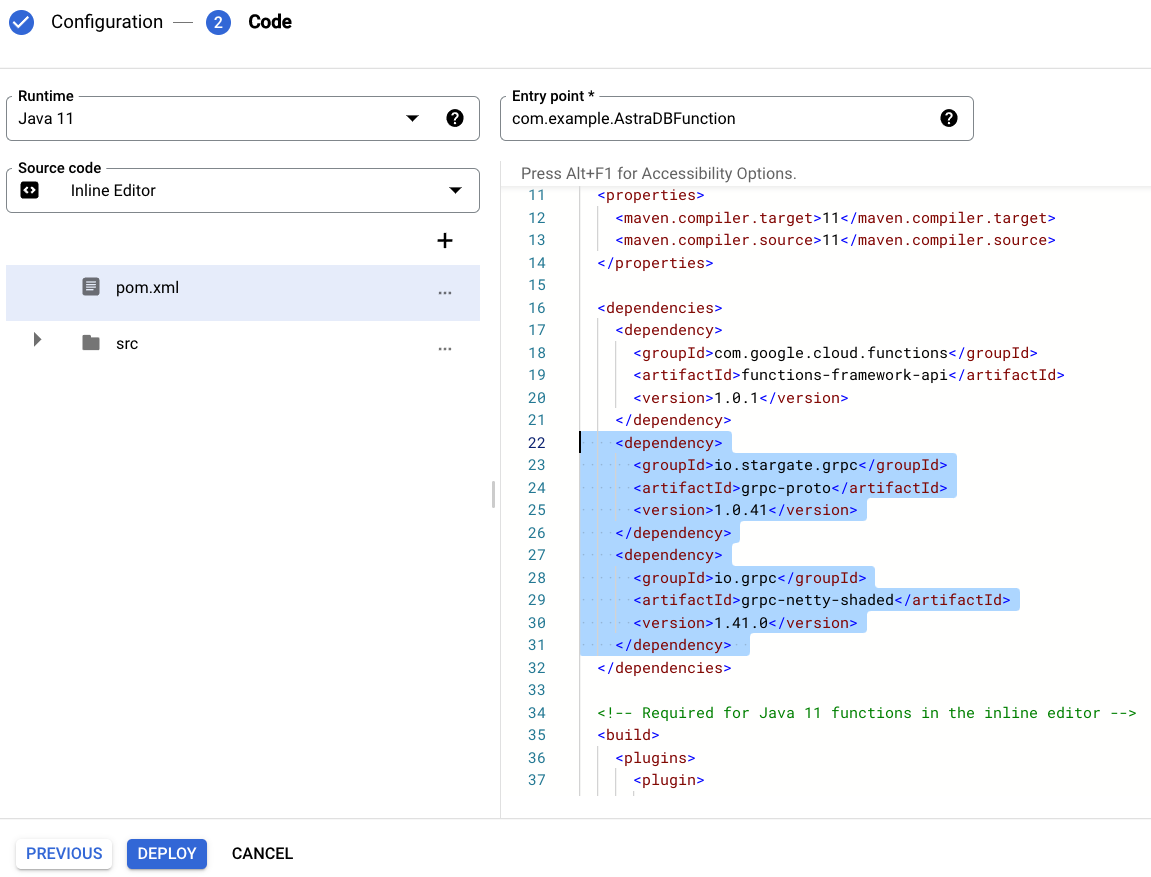
Task: Click the grpc-netty-shaded artifactId line
Action: pyautogui.click(x=821, y=600)
